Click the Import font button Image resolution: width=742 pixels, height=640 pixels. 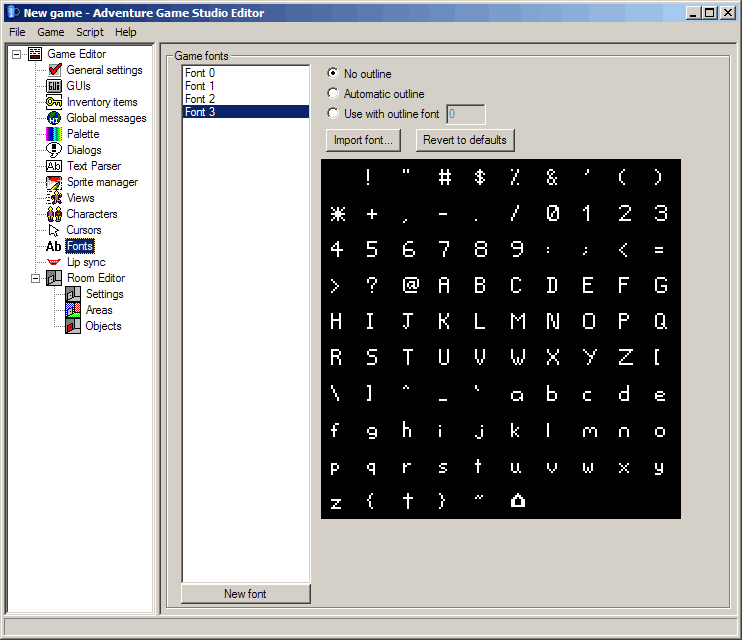[x=363, y=140]
